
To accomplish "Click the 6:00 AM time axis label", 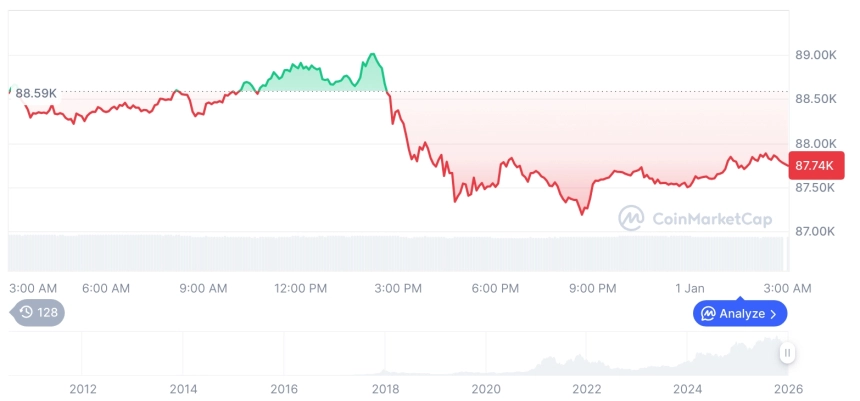I will pyautogui.click(x=106, y=288).
